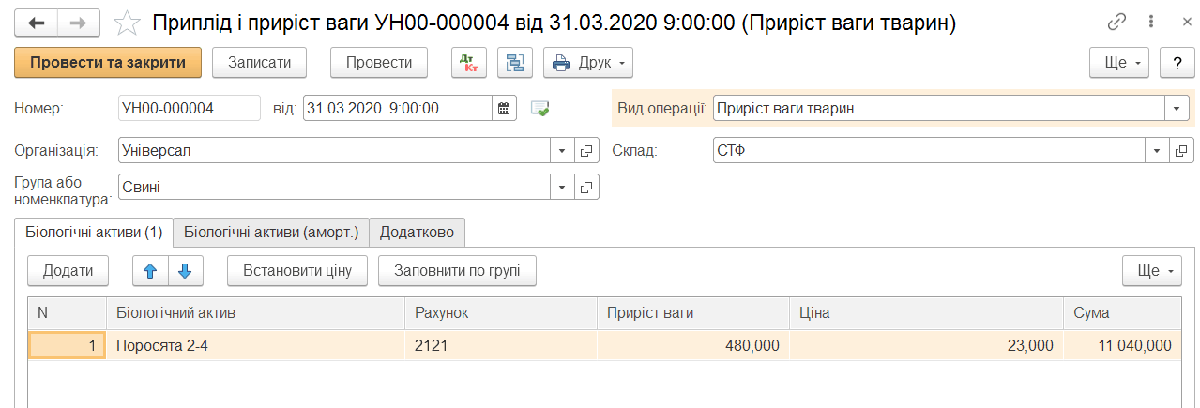Expand Склад dropdown arrow
The height and width of the screenshot is (408, 1200).
pyautogui.click(x=1158, y=151)
